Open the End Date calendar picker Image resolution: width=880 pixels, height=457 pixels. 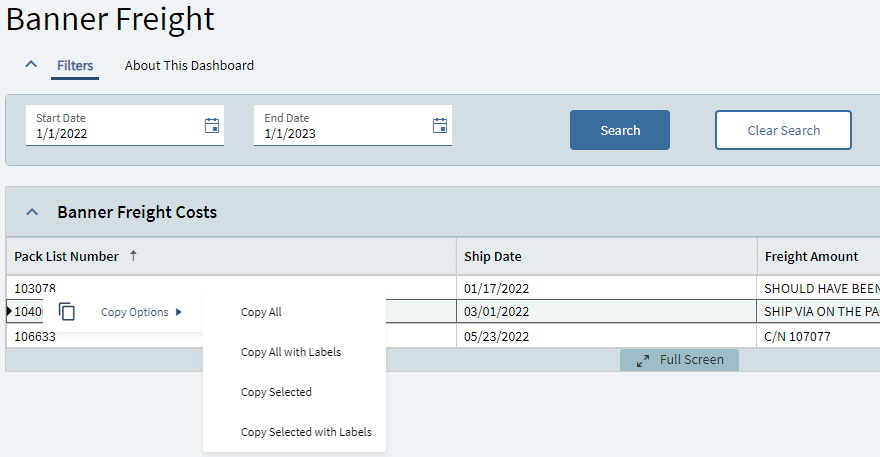click(x=440, y=125)
